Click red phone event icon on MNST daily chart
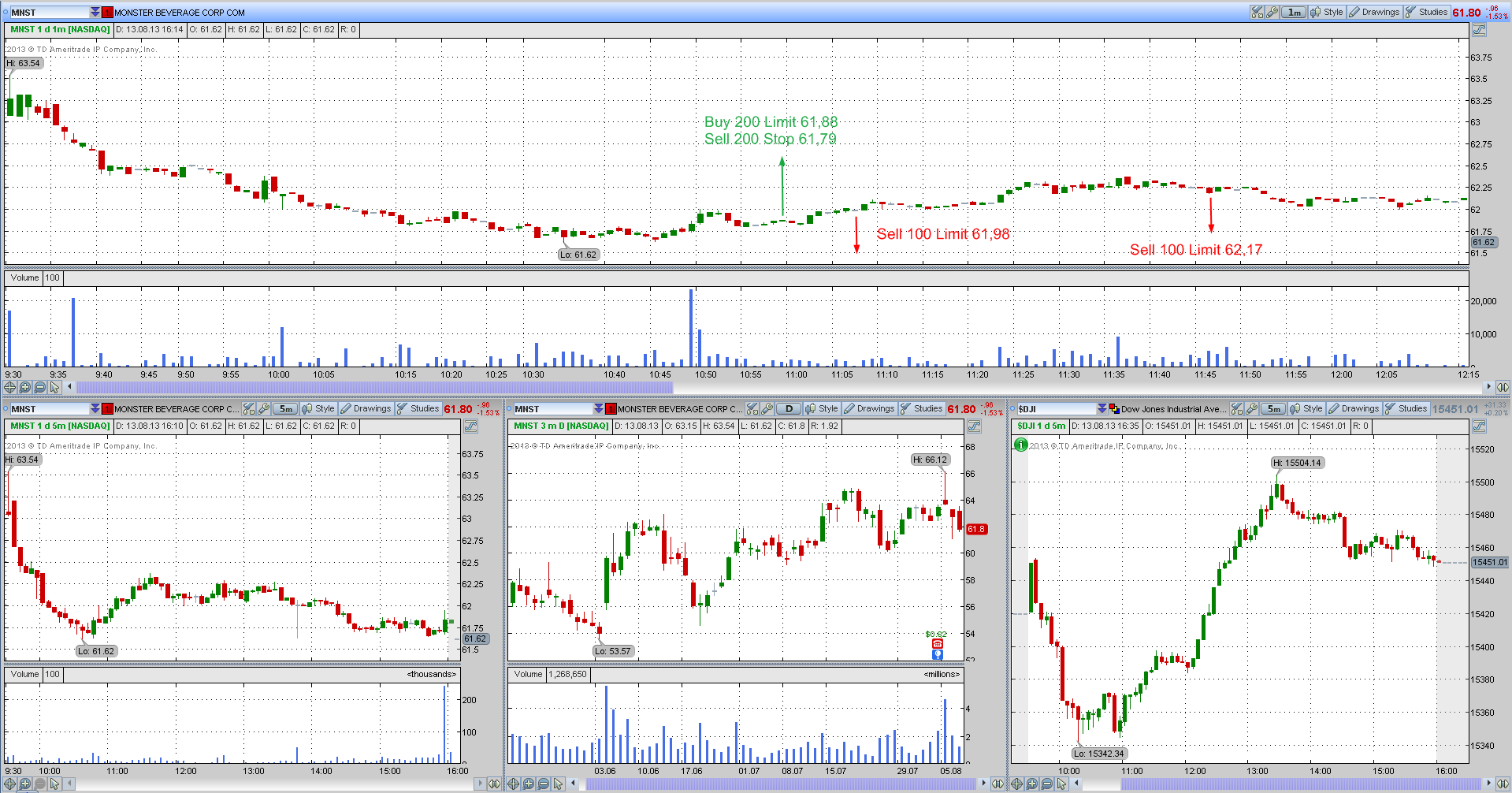This screenshot has width=1512, height=793. pos(938,644)
